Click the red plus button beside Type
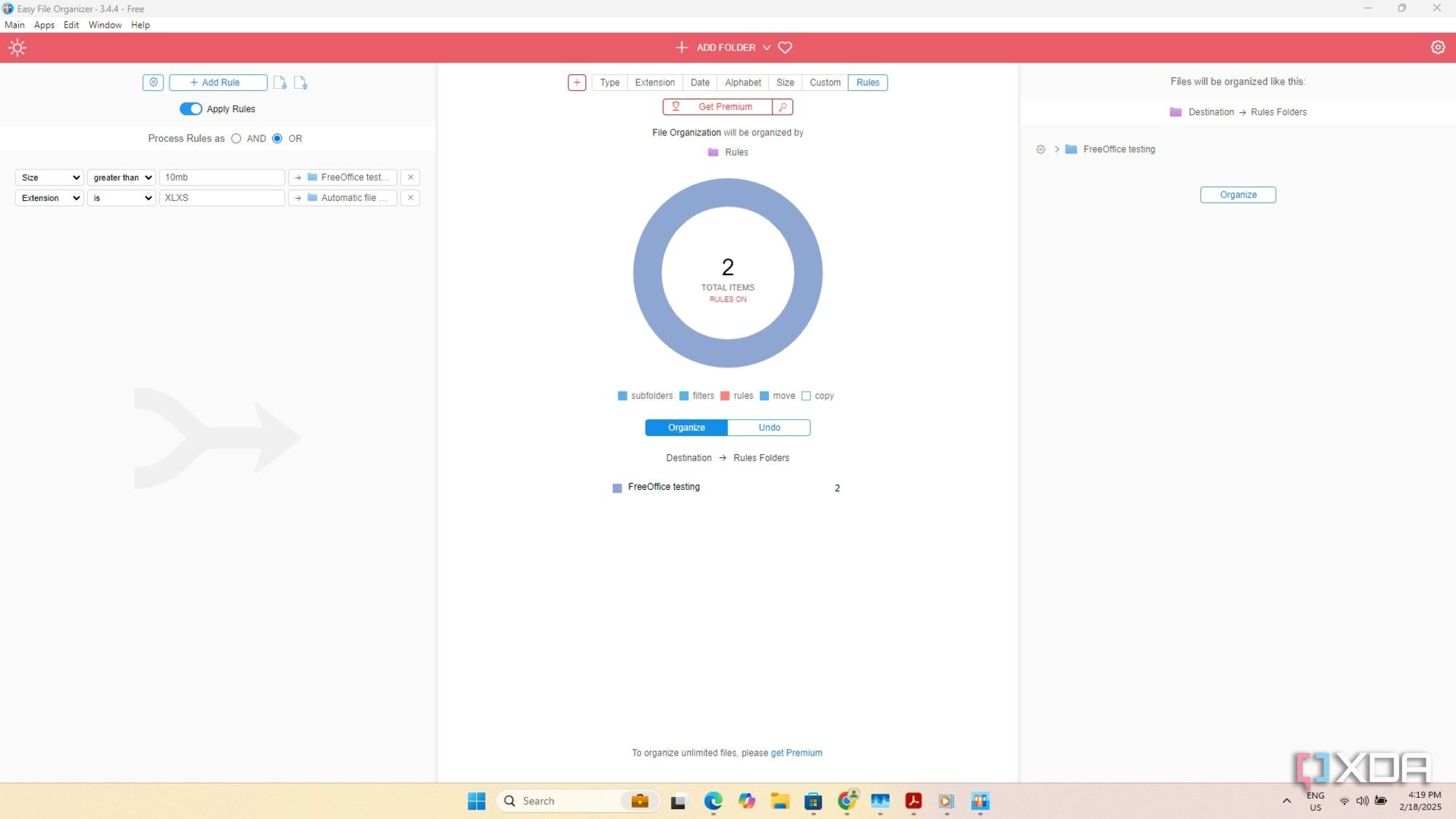 [577, 83]
